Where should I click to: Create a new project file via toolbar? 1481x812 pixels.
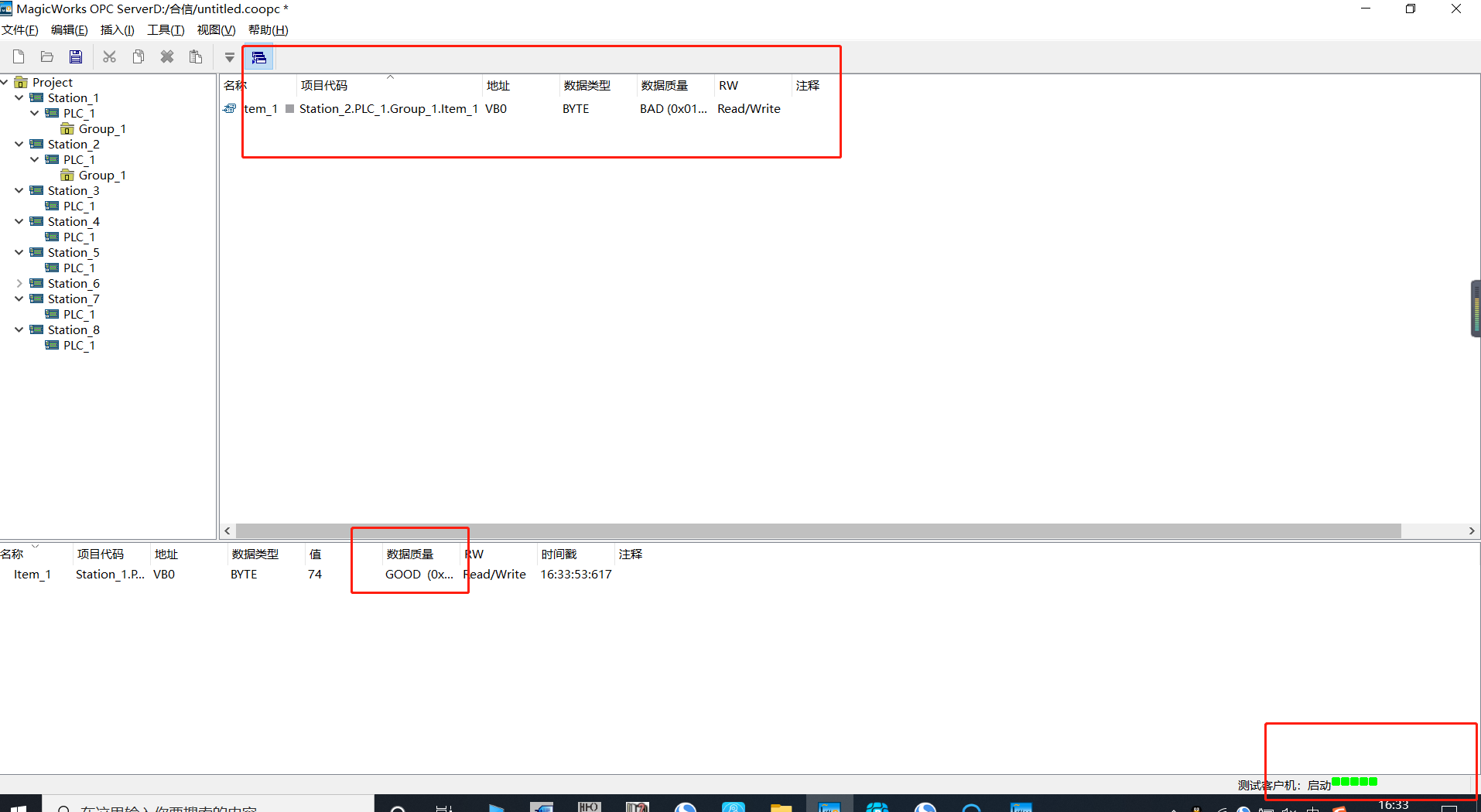(x=19, y=56)
